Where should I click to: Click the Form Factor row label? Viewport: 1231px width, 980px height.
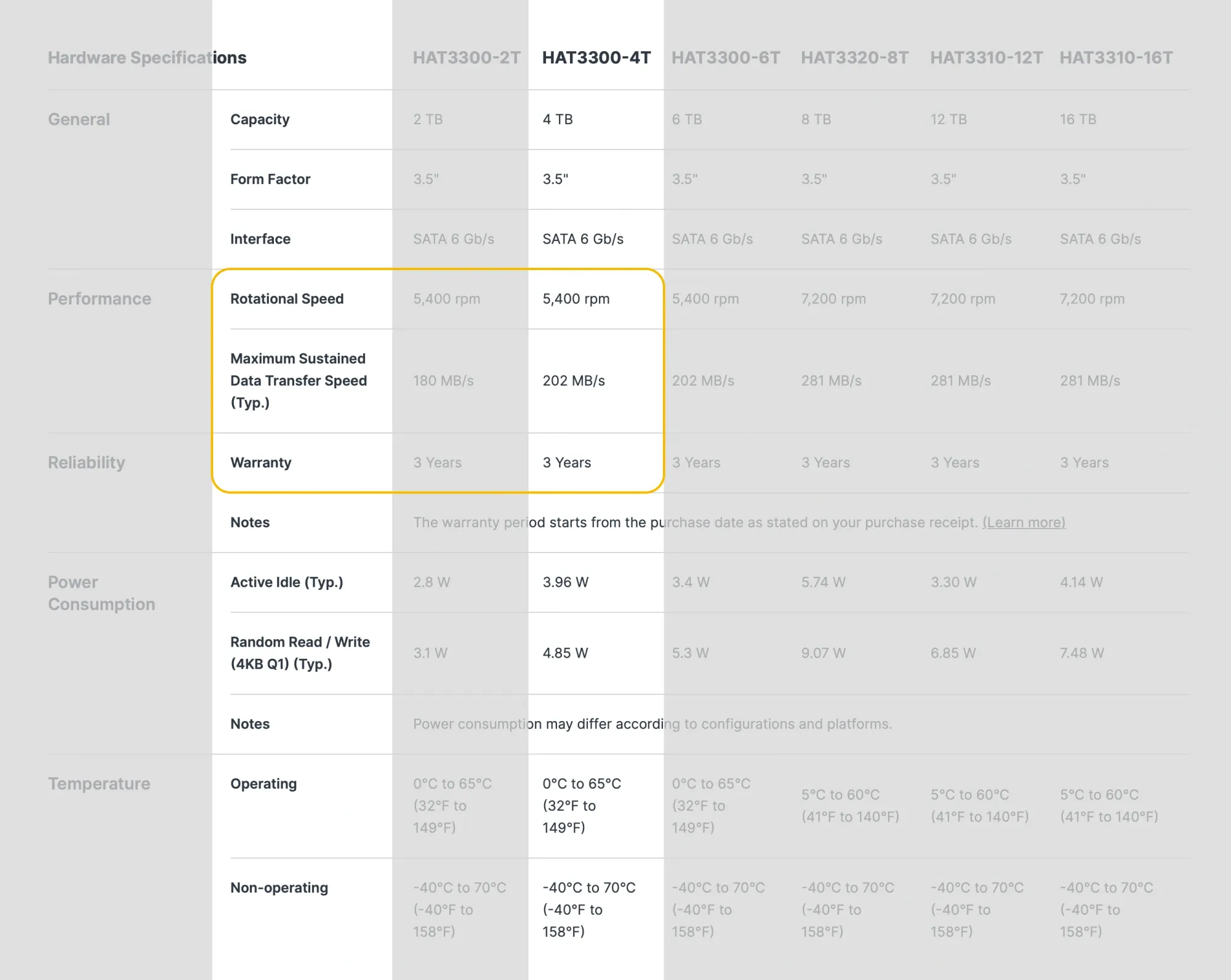(x=270, y=179)
